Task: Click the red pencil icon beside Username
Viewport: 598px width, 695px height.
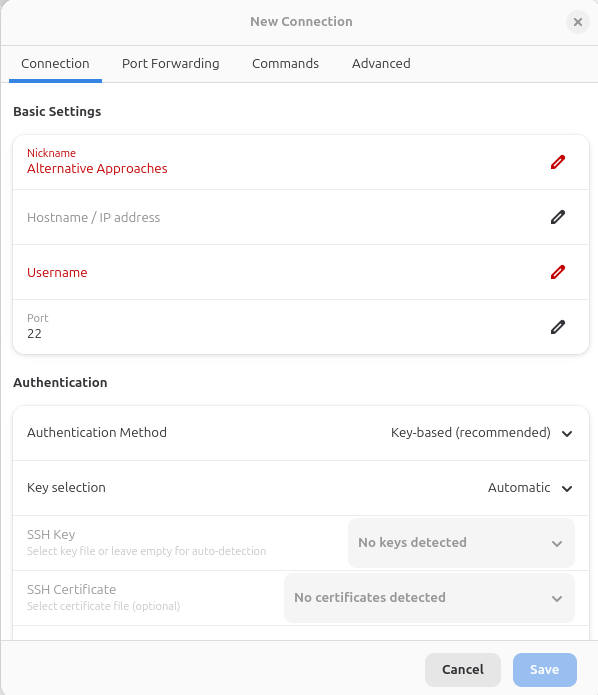Action: point(558,272)
